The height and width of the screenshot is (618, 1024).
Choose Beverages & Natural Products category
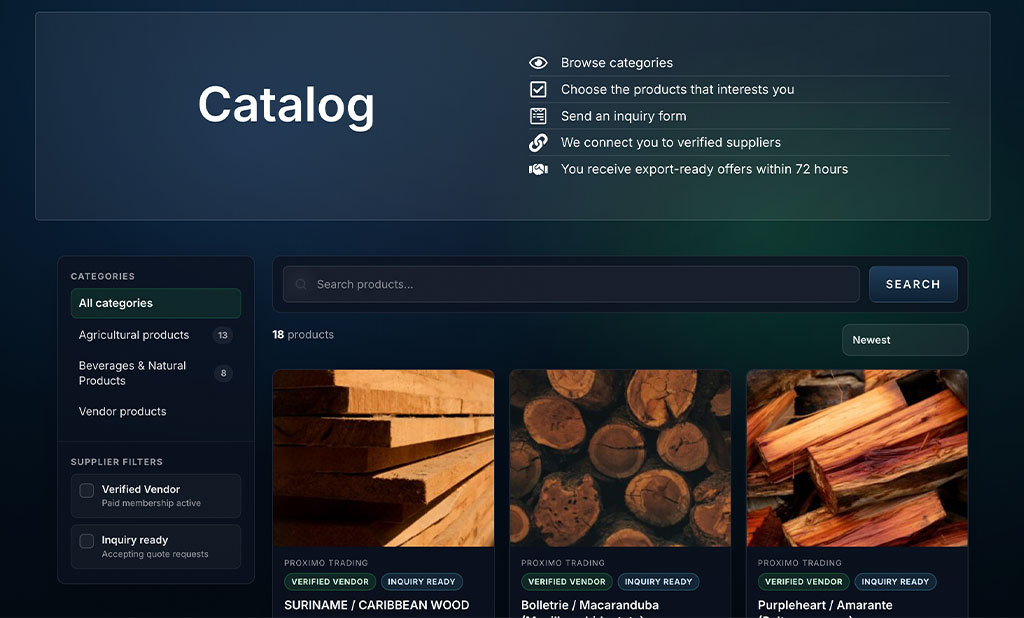[155, 373]
